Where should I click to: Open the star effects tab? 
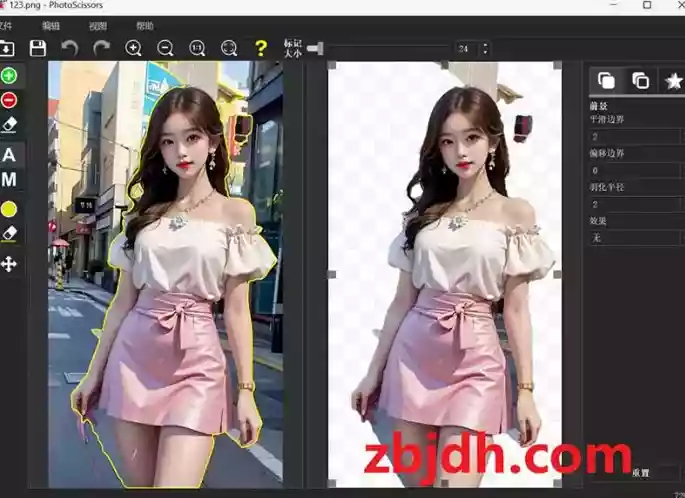672,80
